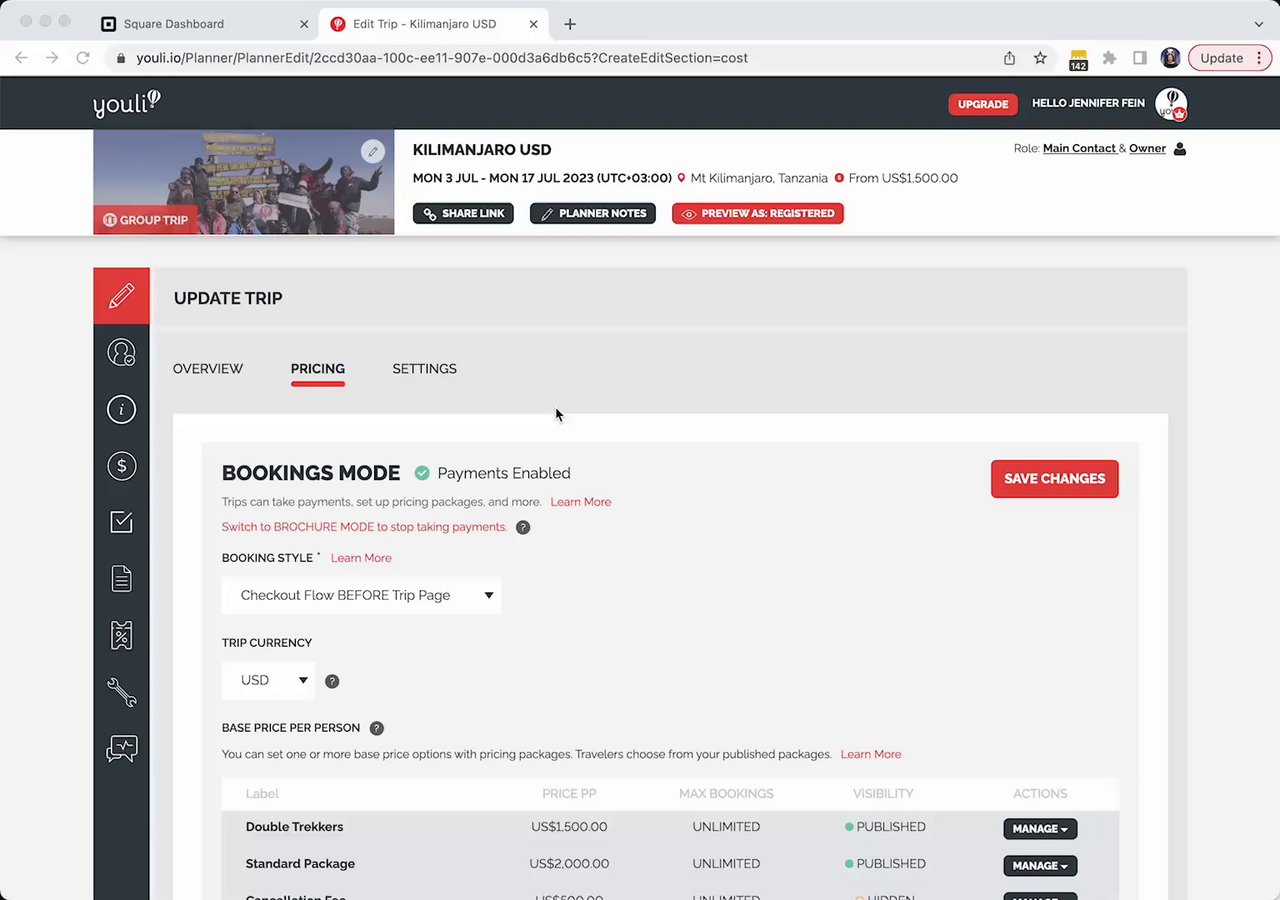Image resolution: width=1280 pixels, height=900 pixels.
Task: Click the Owner role link
Action: 1147,148
